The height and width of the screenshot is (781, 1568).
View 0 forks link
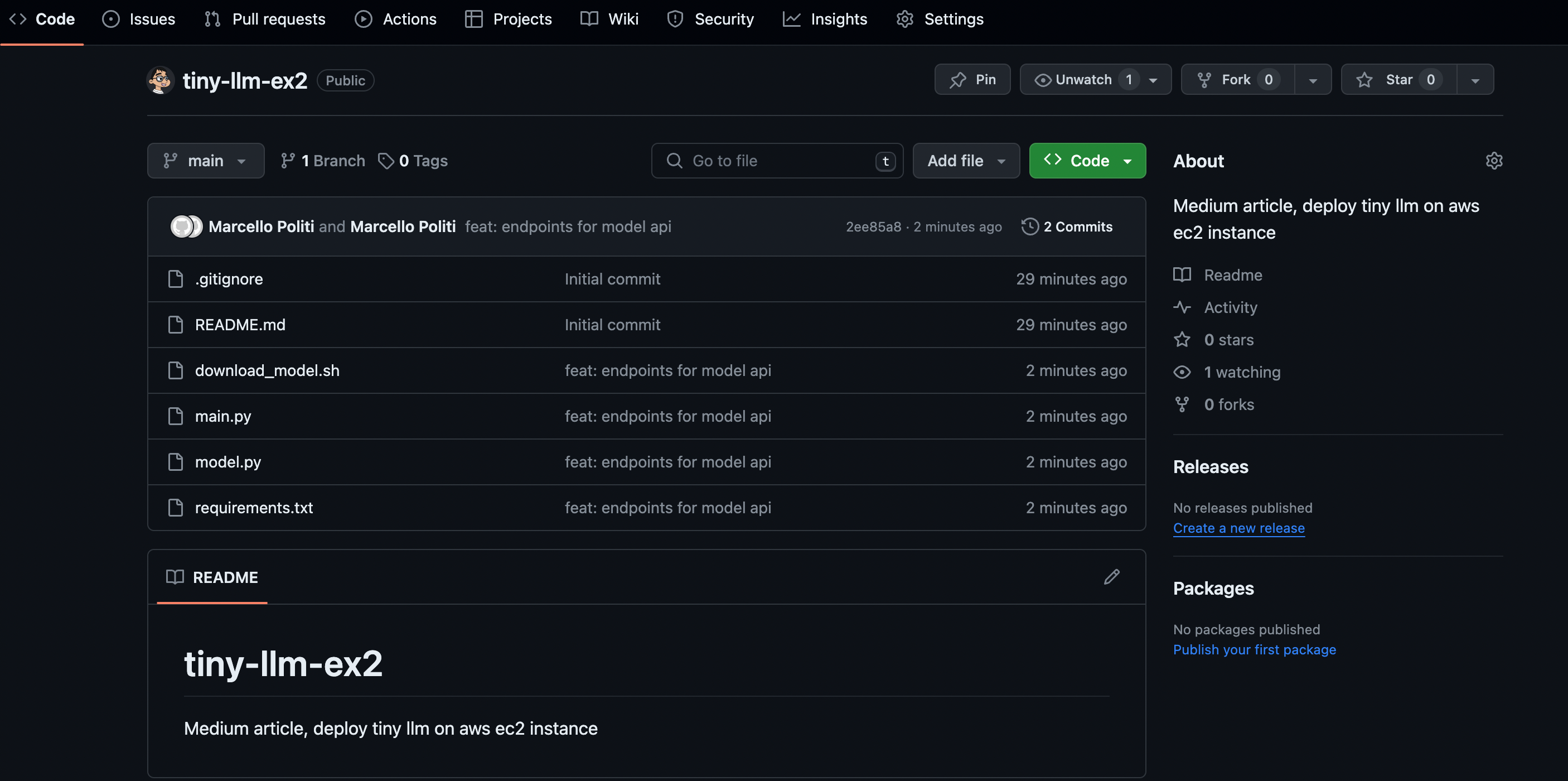tap(1214, 404)
